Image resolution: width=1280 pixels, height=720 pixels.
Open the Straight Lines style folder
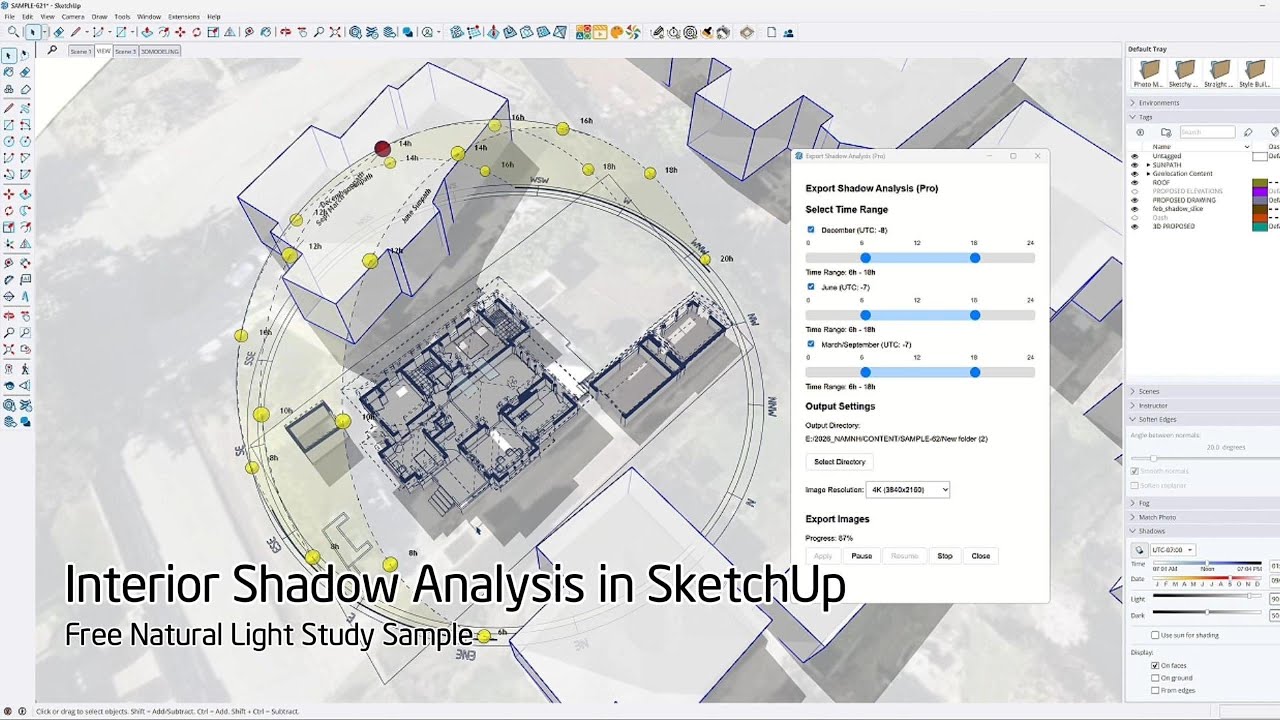[1219, 72]
